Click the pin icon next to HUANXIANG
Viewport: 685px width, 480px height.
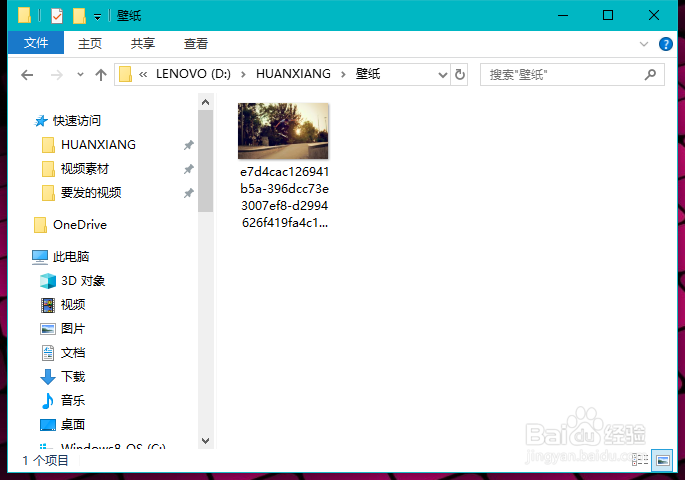(188, 145)
